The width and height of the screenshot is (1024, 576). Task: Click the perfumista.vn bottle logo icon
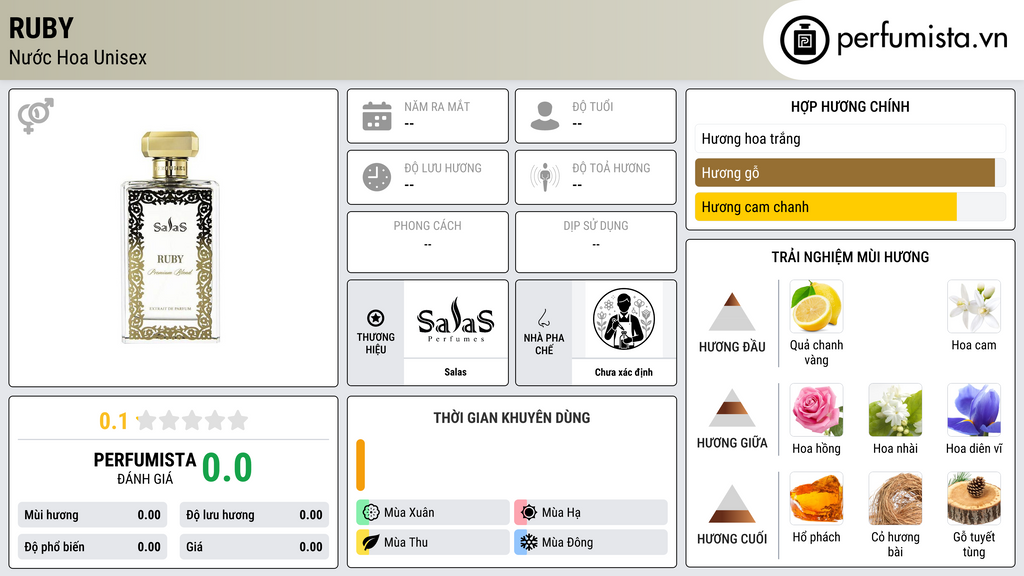click(x=804, y=40)
